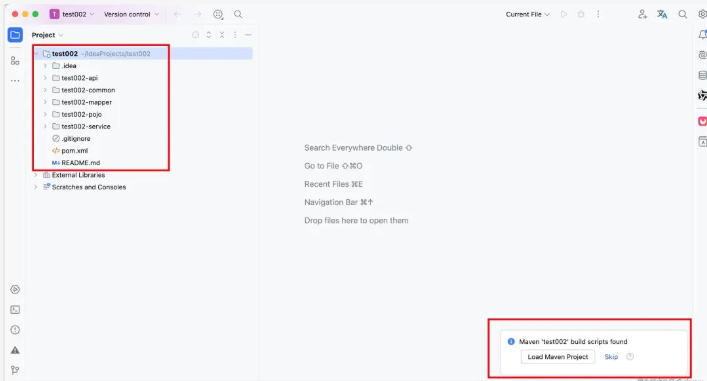The image size is (707, 381).
Task: Expand the test002-pojo folder
Action: click(45, 115)
